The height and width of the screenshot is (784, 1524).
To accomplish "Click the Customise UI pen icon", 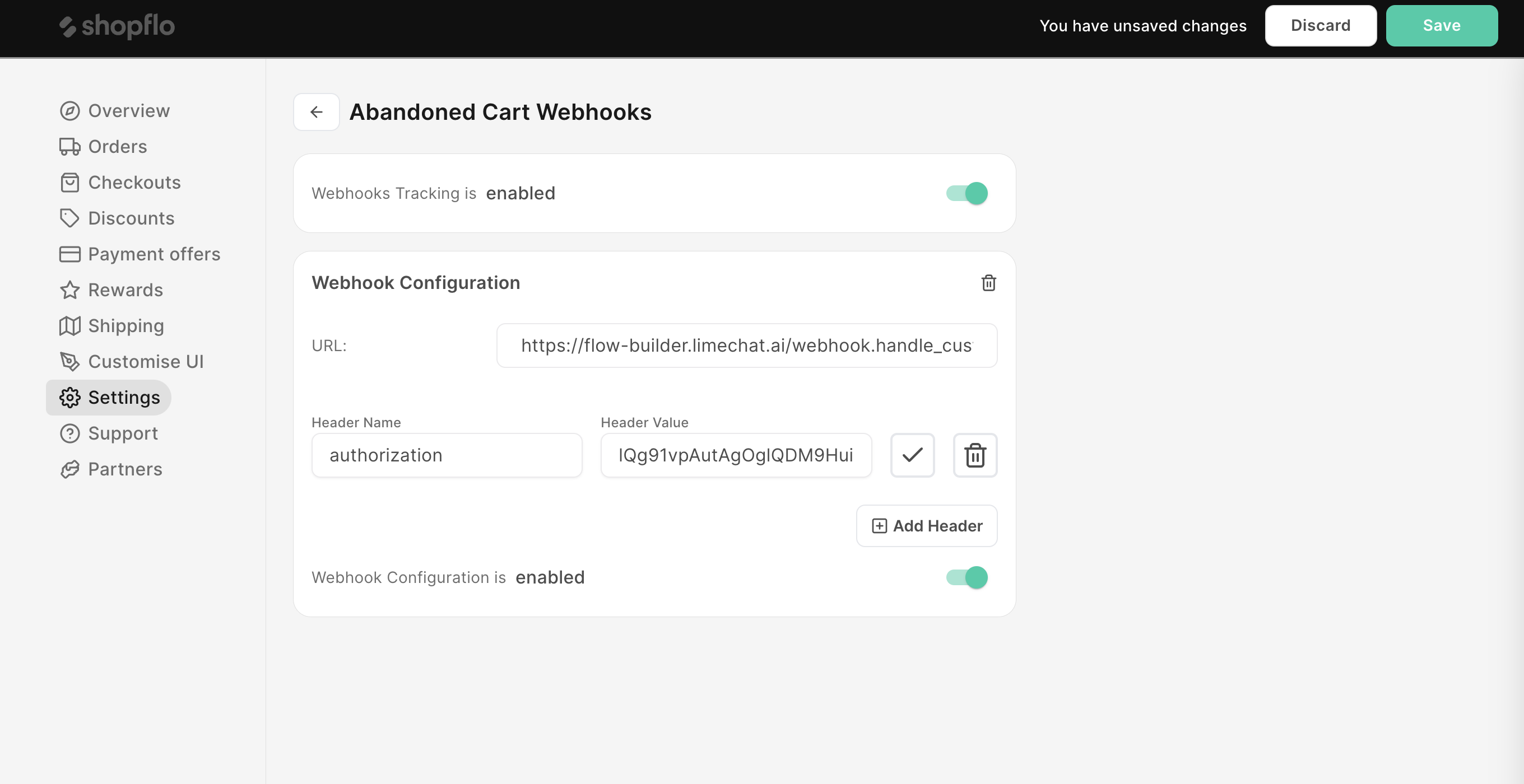I will pyautogui.click(x=70, y=362).
